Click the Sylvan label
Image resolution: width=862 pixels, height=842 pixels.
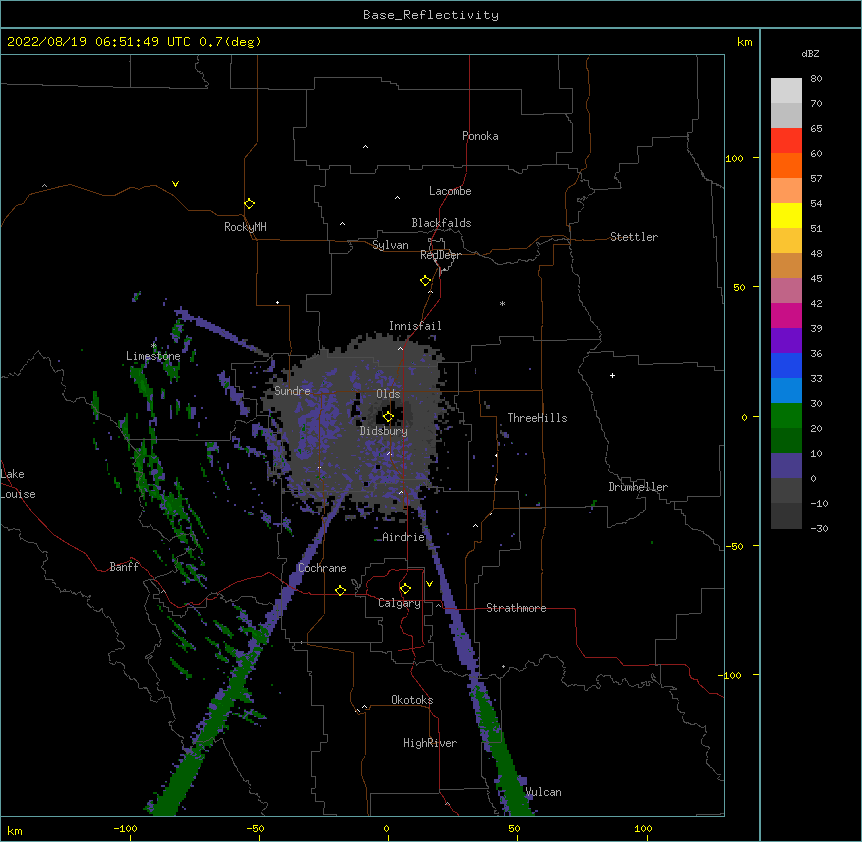tap(390, 245)
